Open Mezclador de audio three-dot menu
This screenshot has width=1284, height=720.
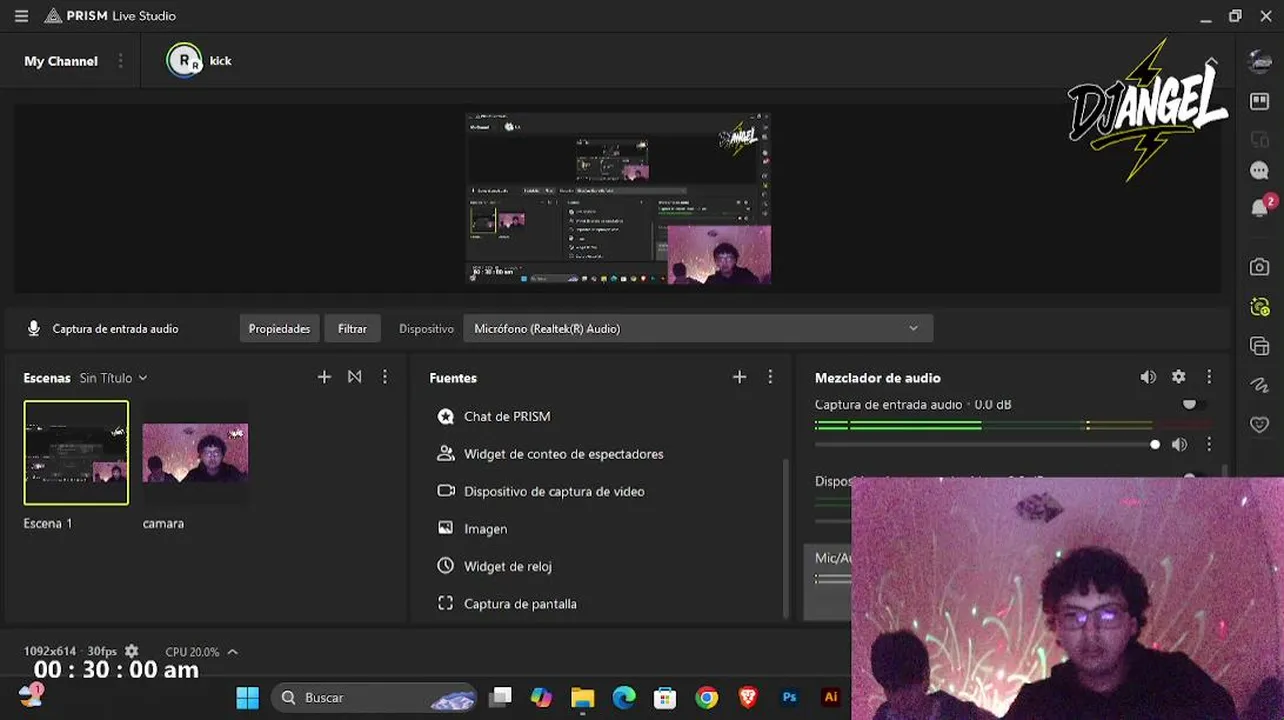pyautogui.click(x=1209, y=377)
